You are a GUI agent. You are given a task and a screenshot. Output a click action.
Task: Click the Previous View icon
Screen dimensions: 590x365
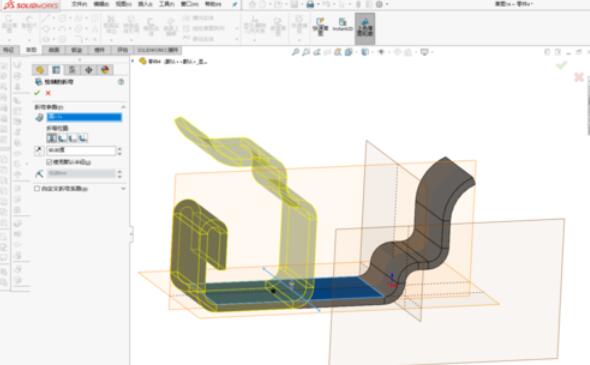pos(316,52)
